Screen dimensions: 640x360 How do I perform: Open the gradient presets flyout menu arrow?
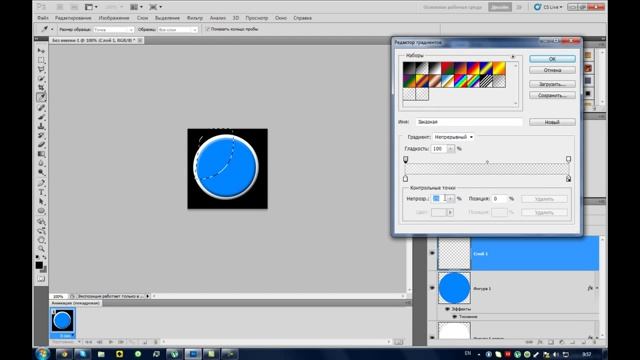(x=513, y=56)
